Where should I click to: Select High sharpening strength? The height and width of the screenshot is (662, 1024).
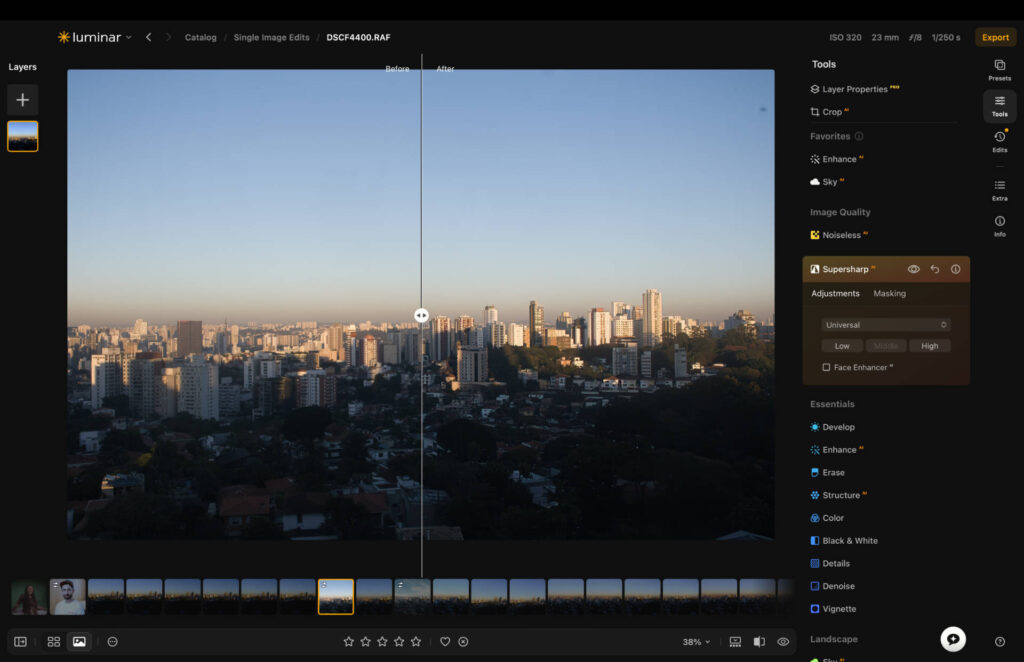(x=929, y=346)
